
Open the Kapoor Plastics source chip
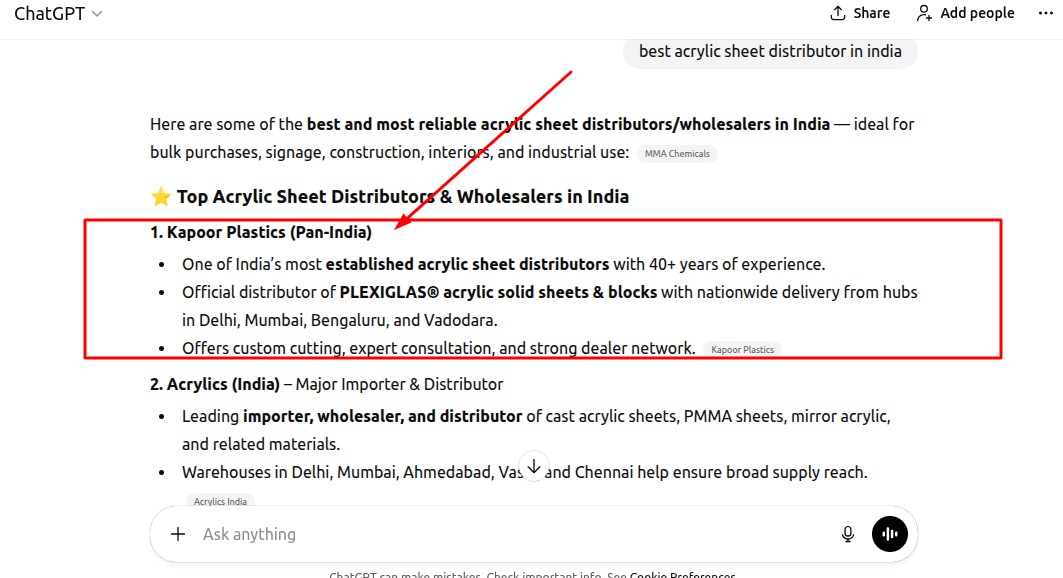pos(741,350)
